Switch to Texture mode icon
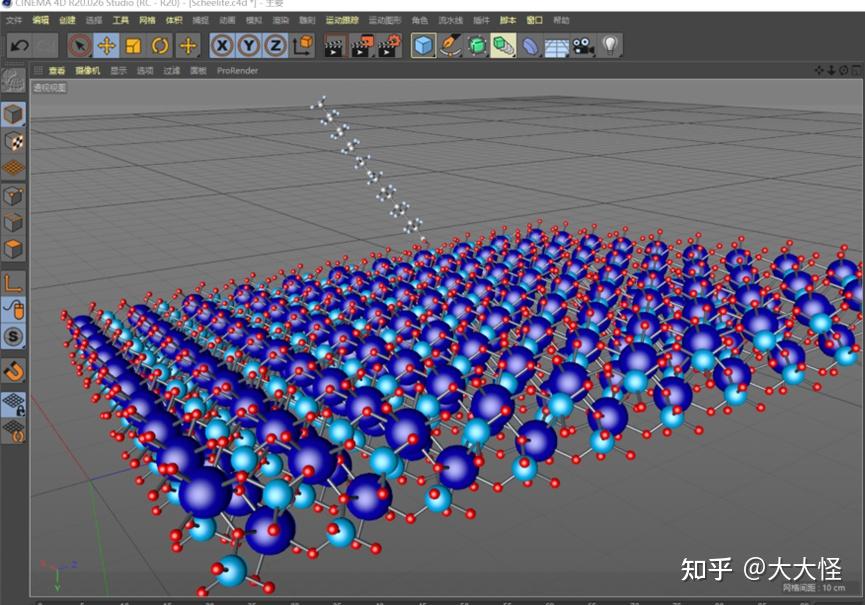The height and width of the screenshot is (605, 865). [x=13, y=141]
